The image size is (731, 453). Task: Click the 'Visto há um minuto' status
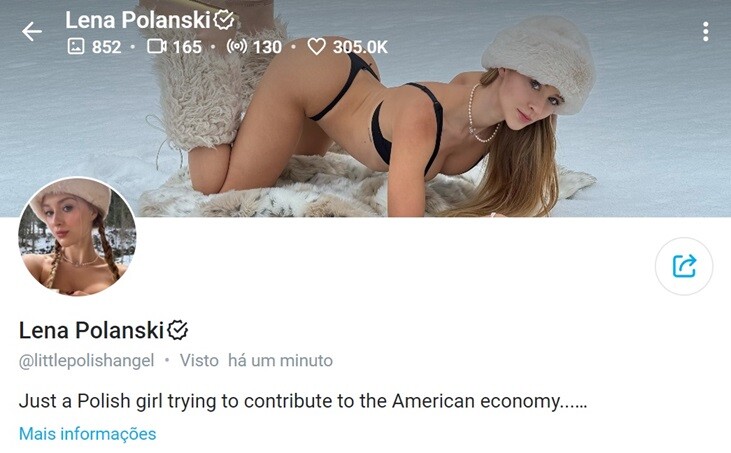tap(256, 361)
